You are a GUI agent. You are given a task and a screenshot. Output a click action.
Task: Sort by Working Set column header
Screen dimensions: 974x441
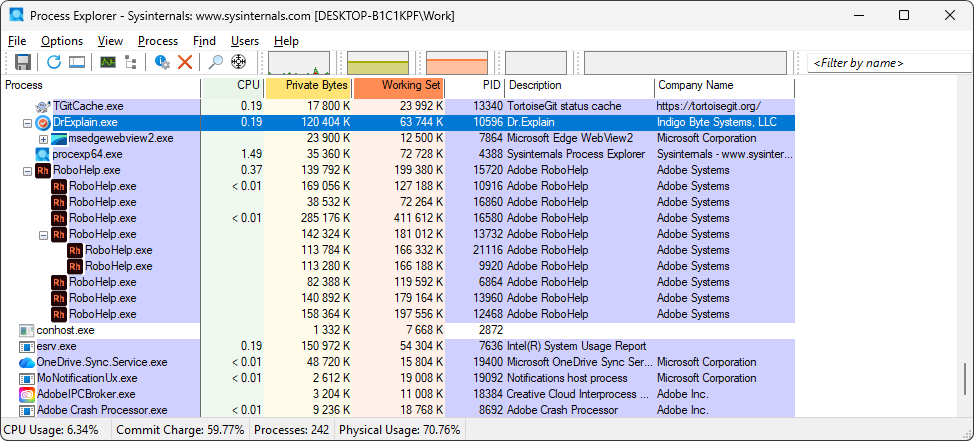[398, 86]
